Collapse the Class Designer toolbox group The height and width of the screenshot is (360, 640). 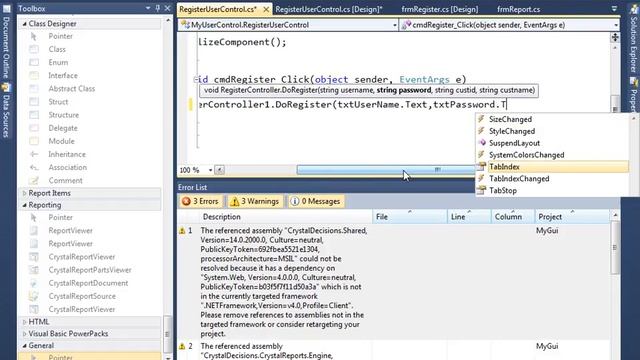pos(24,24)
